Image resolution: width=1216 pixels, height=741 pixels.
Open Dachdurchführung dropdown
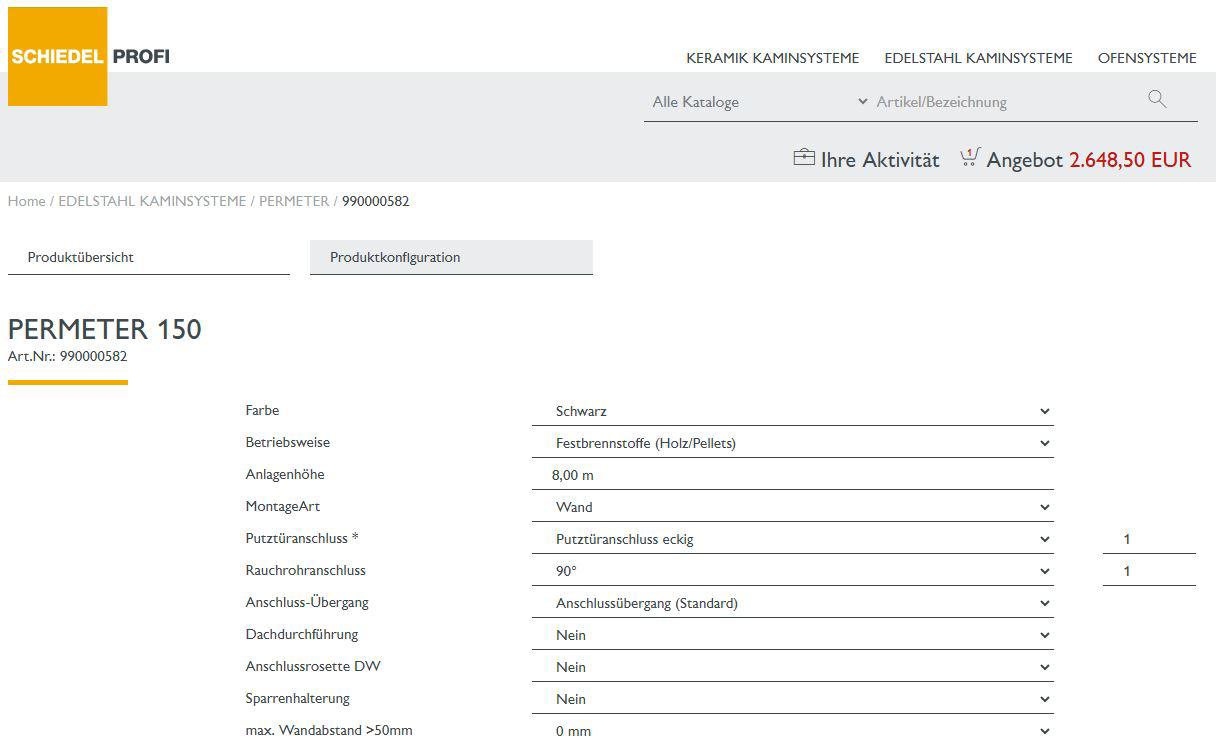(x=792, y=635)
